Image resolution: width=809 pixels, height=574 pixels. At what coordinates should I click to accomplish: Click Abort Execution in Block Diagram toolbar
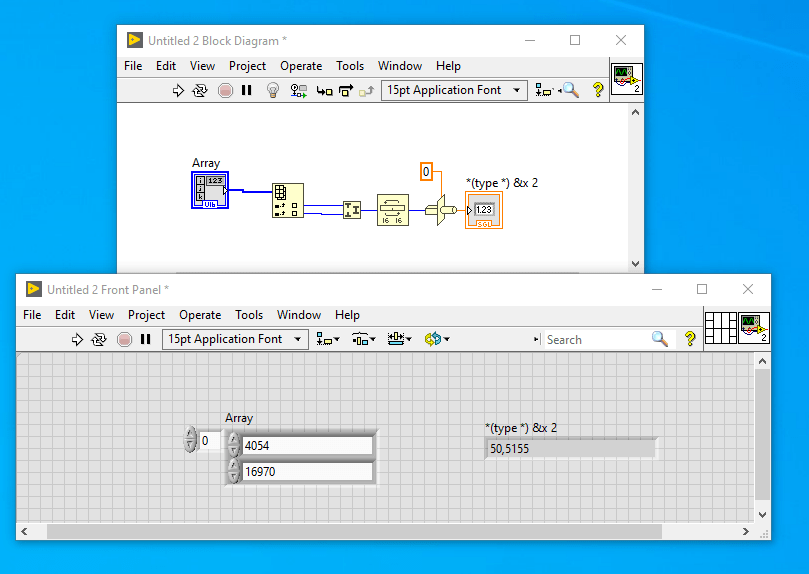(225, 91)
